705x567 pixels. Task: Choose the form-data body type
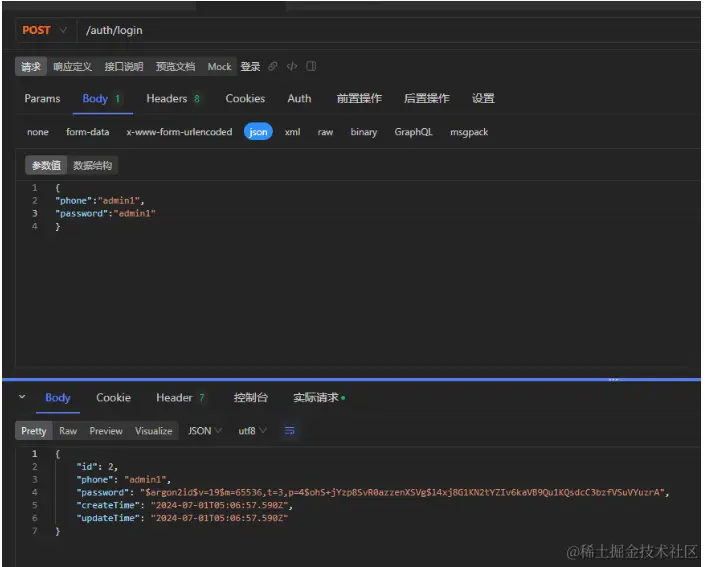(x=88, y=132)
